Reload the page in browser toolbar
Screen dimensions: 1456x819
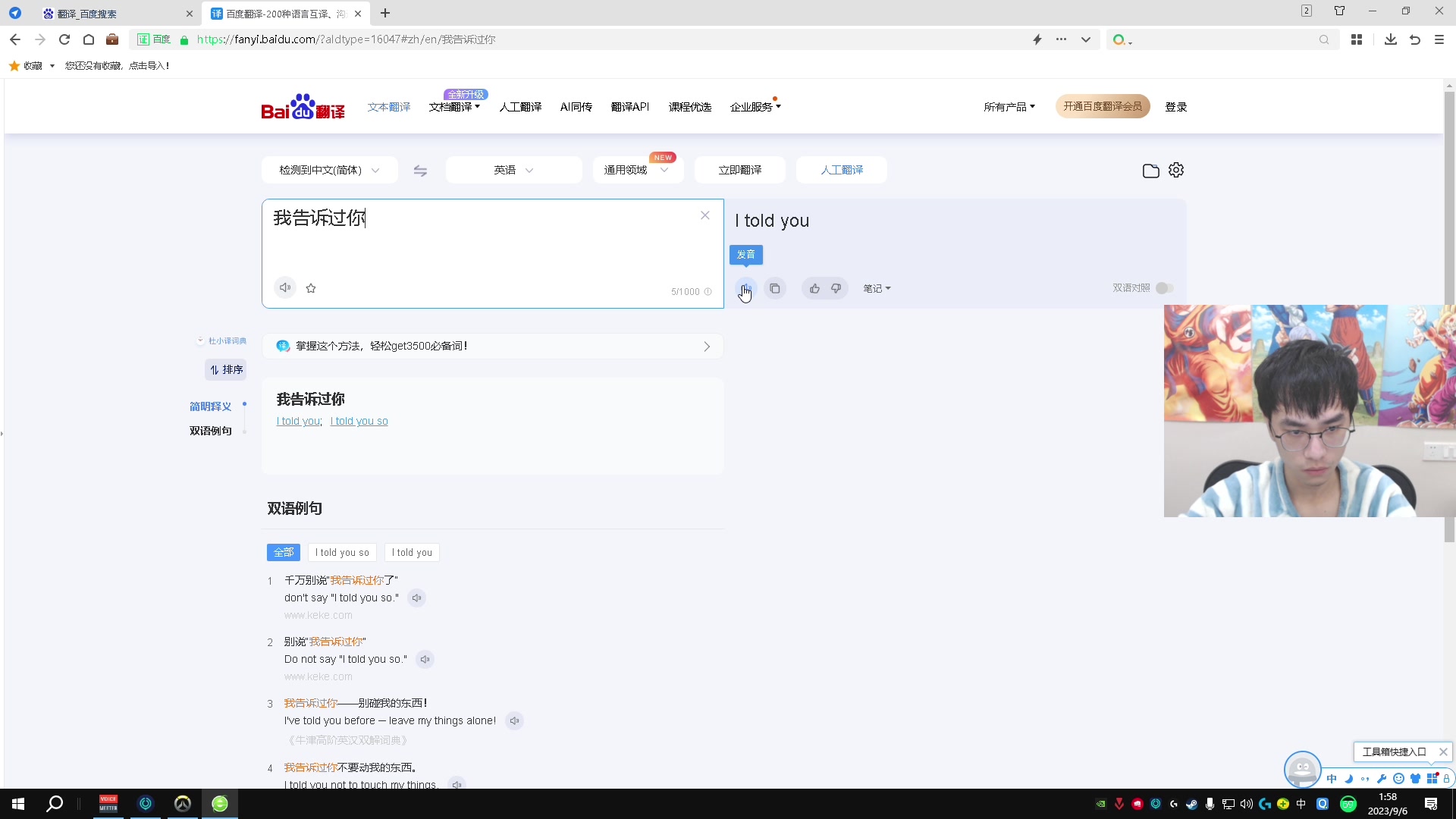click(64, 39)
